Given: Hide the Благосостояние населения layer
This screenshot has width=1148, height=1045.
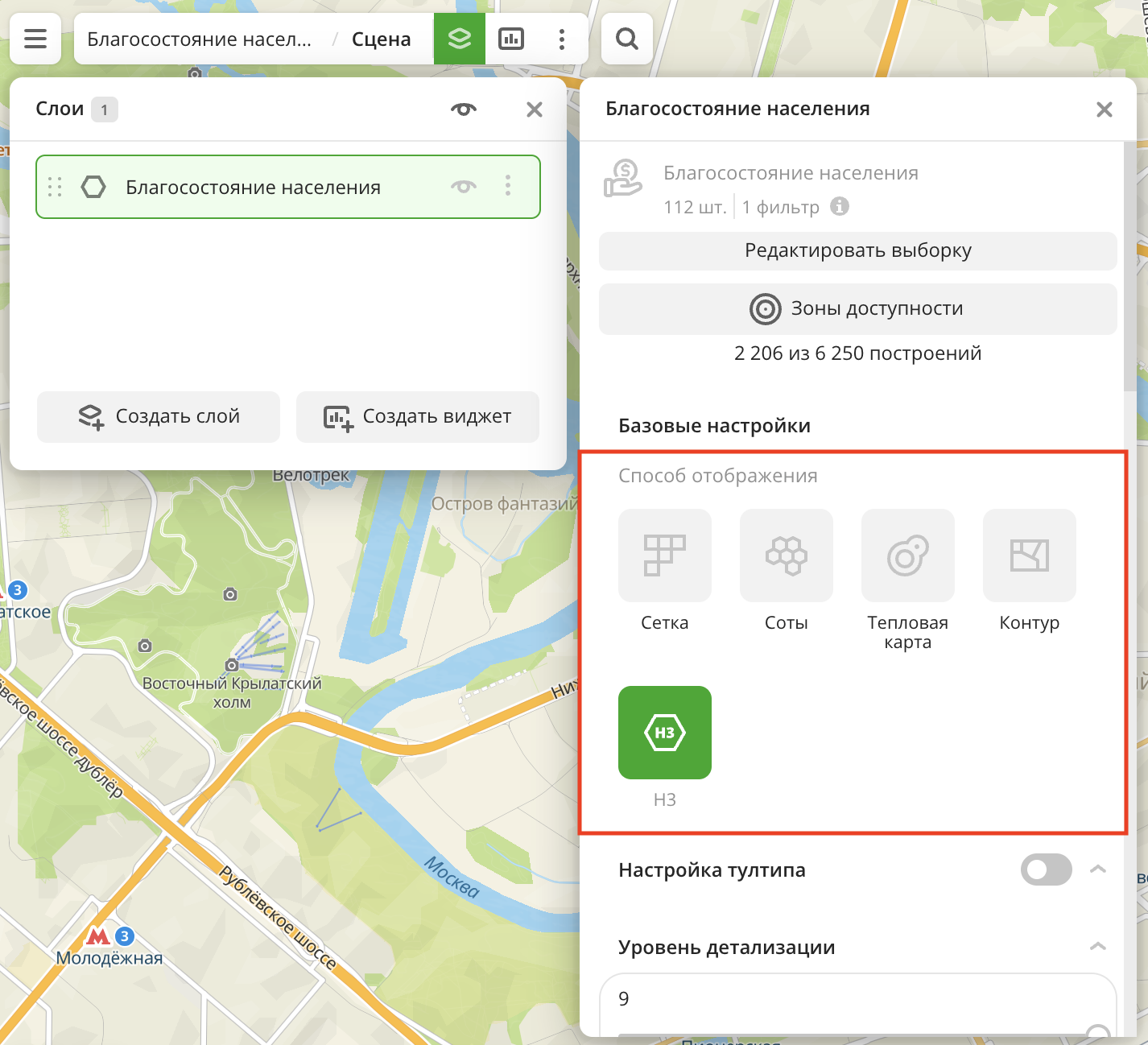Looking at the screenshot, I should pos(463,187).
